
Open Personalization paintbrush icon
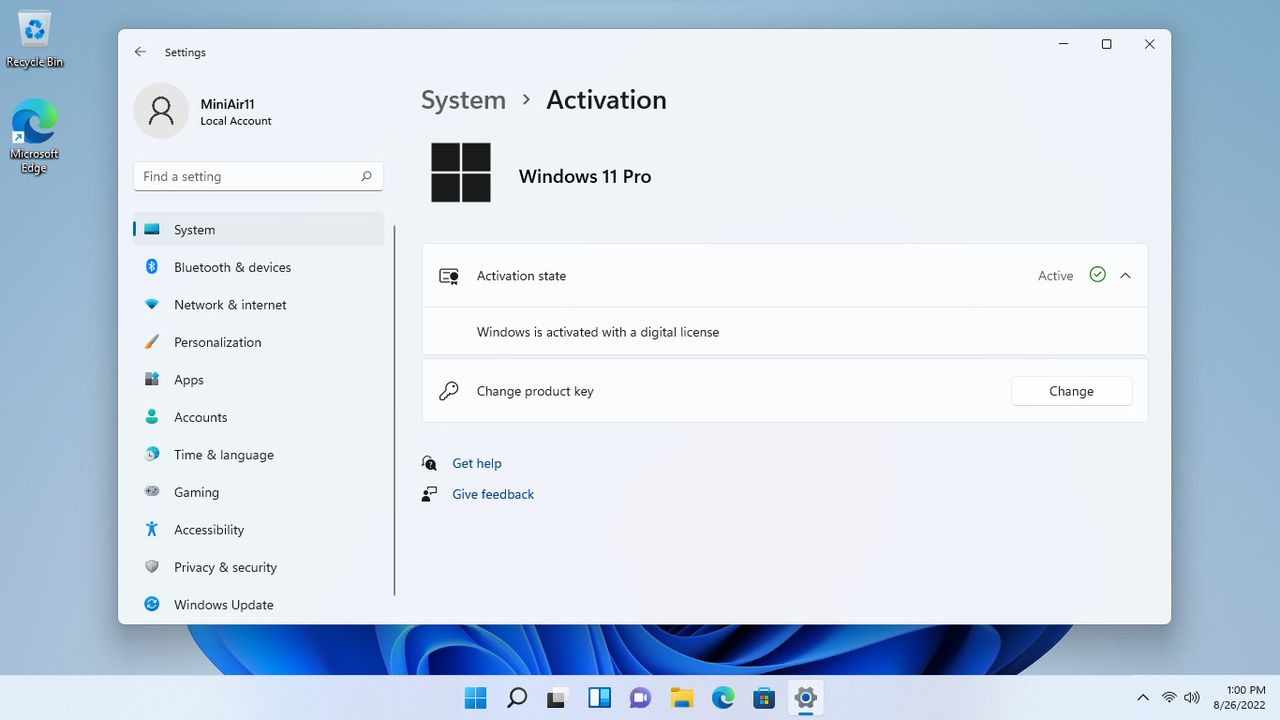point(152,342)
